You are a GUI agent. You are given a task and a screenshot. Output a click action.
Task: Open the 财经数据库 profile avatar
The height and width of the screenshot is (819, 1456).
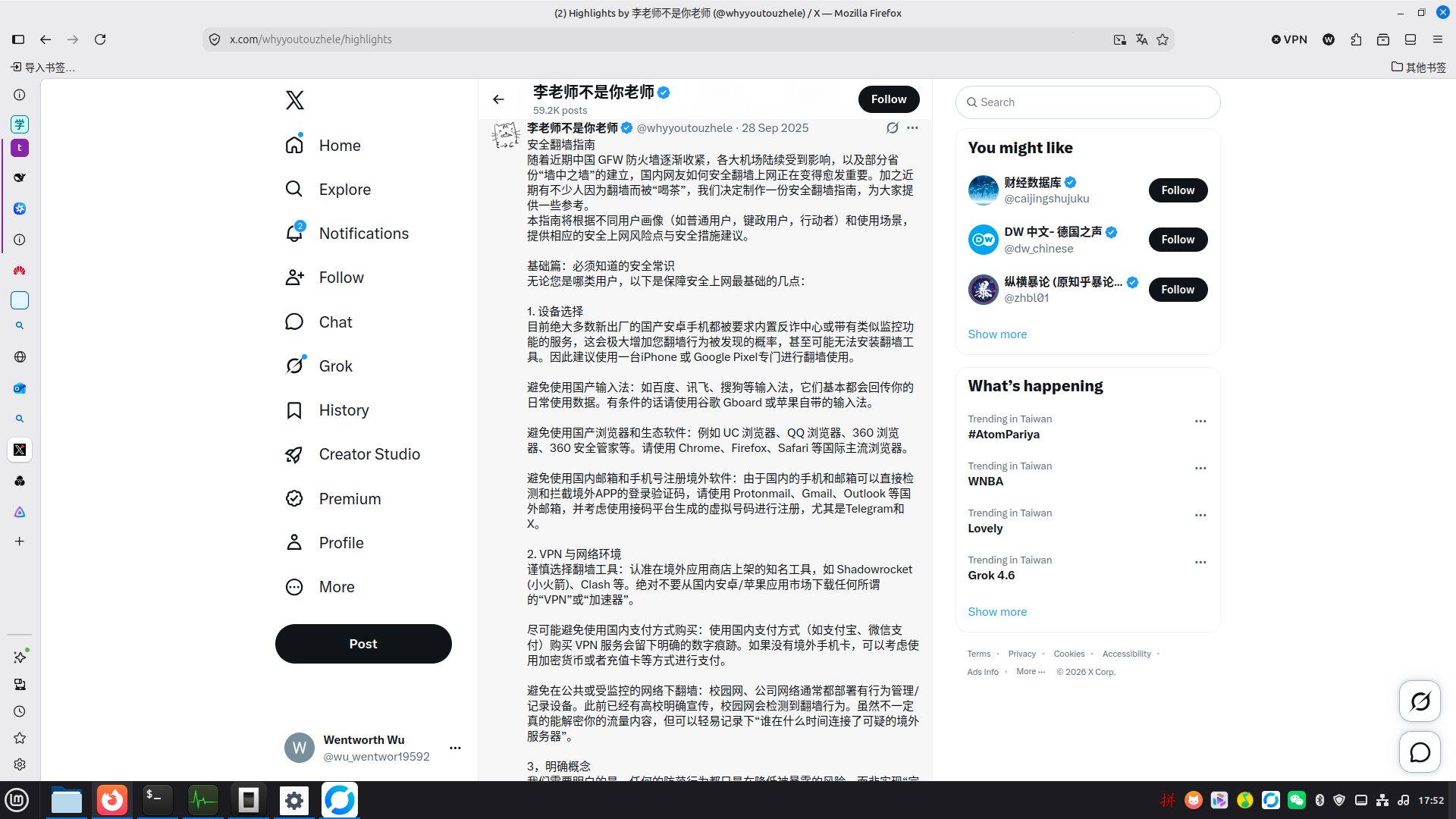tap(983, 190)
